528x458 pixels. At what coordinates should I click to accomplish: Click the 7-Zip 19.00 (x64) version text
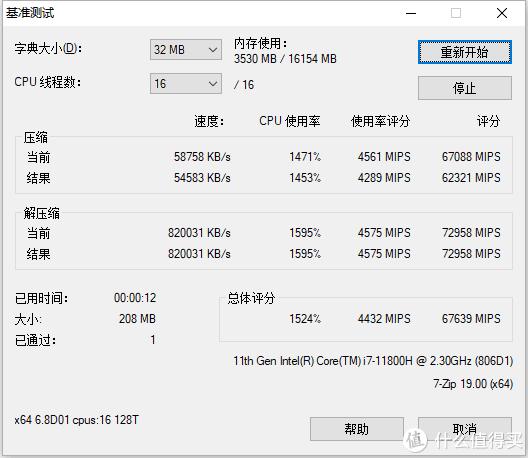[x=473, y=384]
